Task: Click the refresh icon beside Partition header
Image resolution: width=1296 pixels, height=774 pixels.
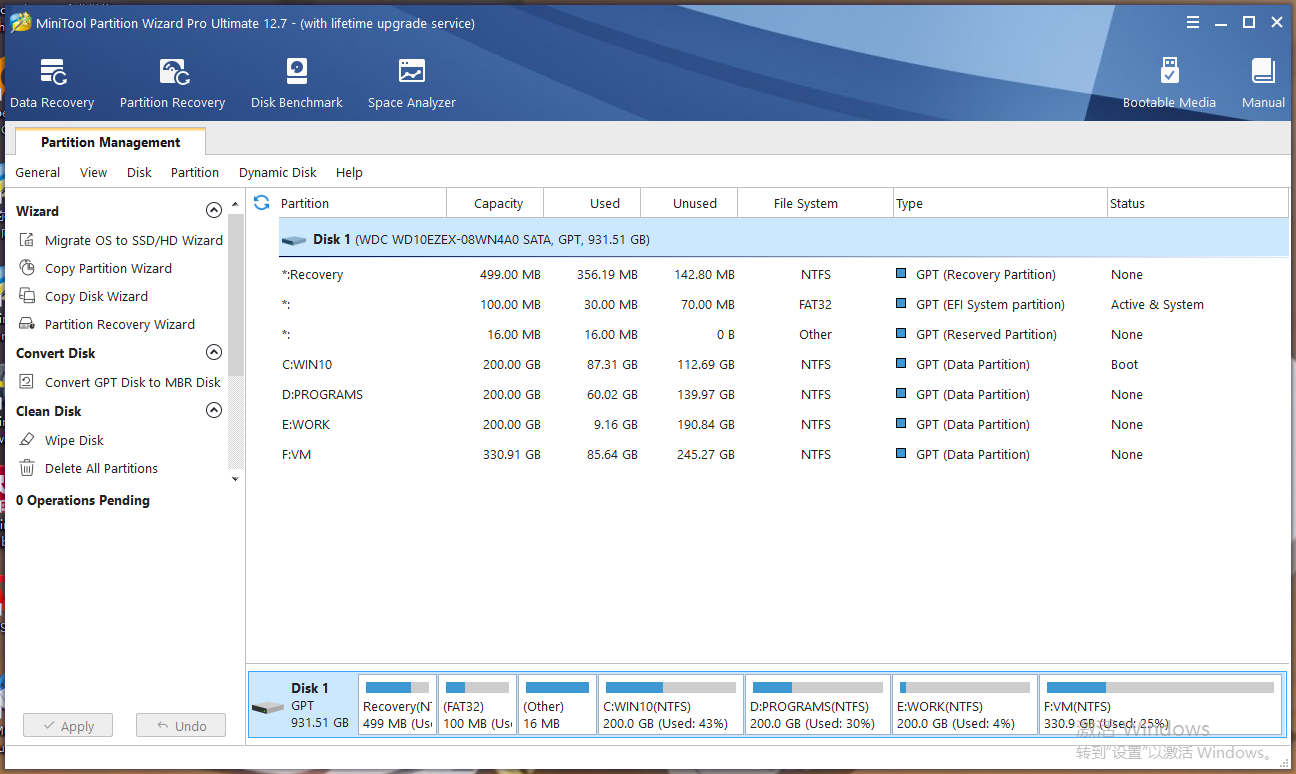Action: pyautogui.click(x=262, y=203)
